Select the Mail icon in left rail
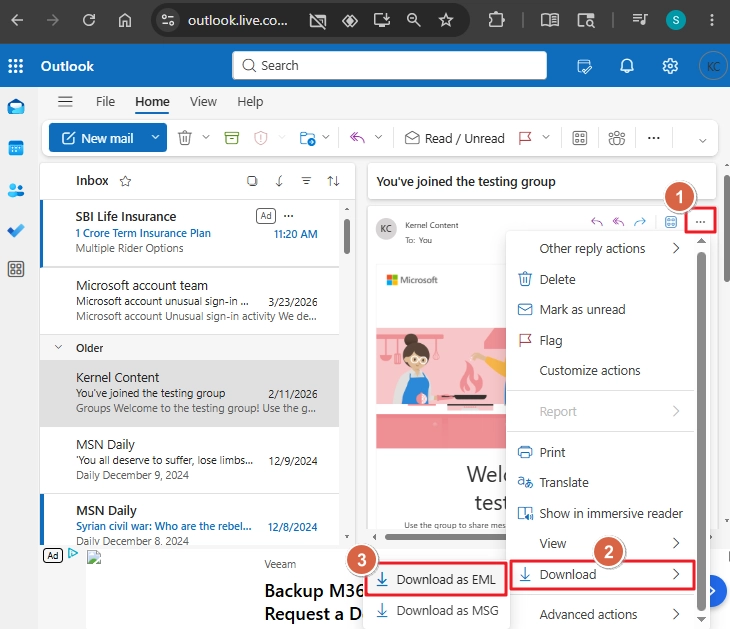730x629 pixels. [x=16, y=107]
